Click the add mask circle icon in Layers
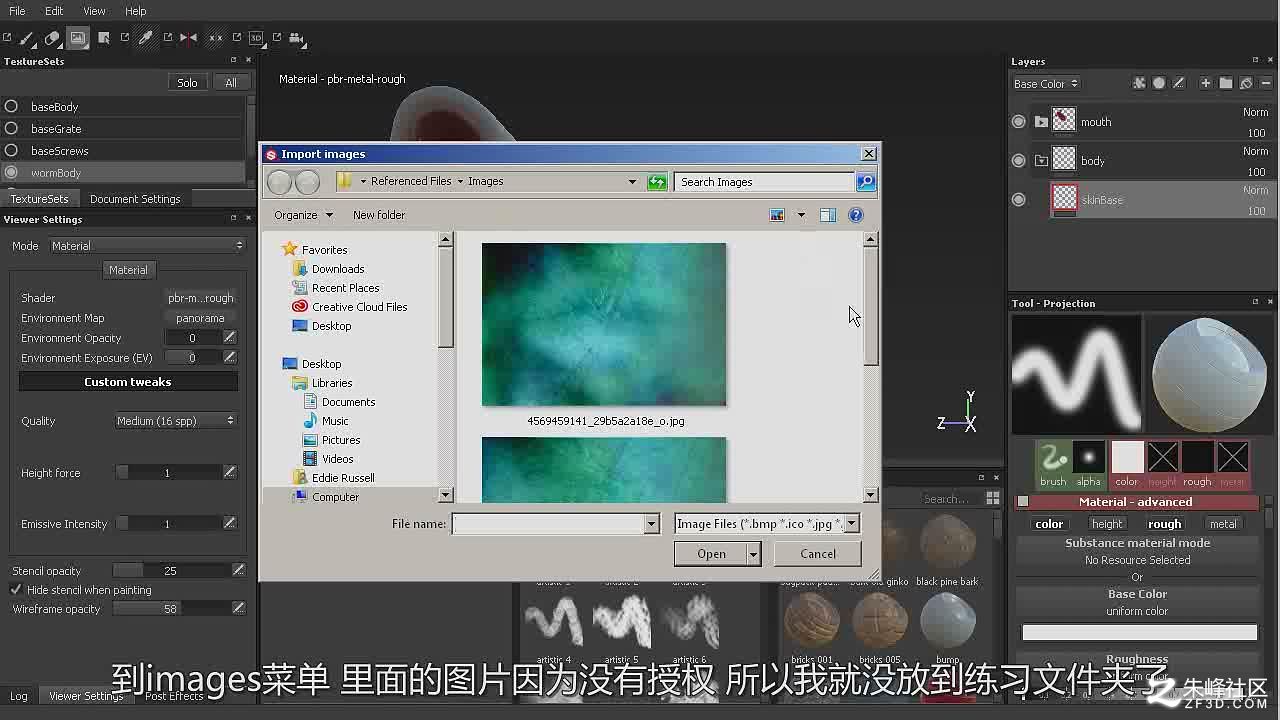The width and height of the screenshot is (1280, 720). pos(1159,83)
